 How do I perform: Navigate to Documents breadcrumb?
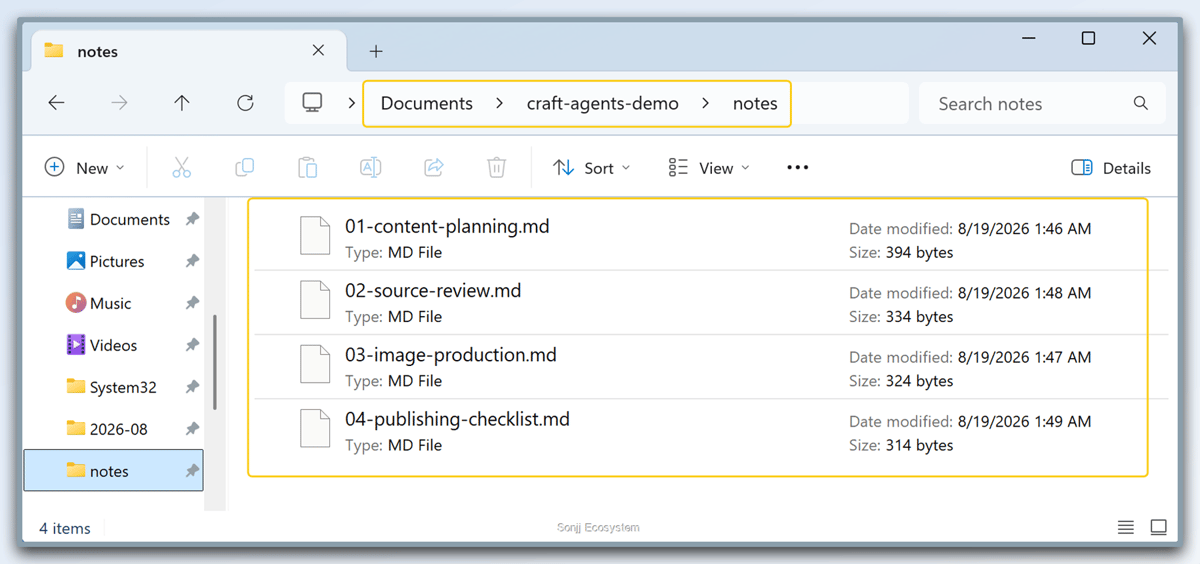(x=427, y=103)
